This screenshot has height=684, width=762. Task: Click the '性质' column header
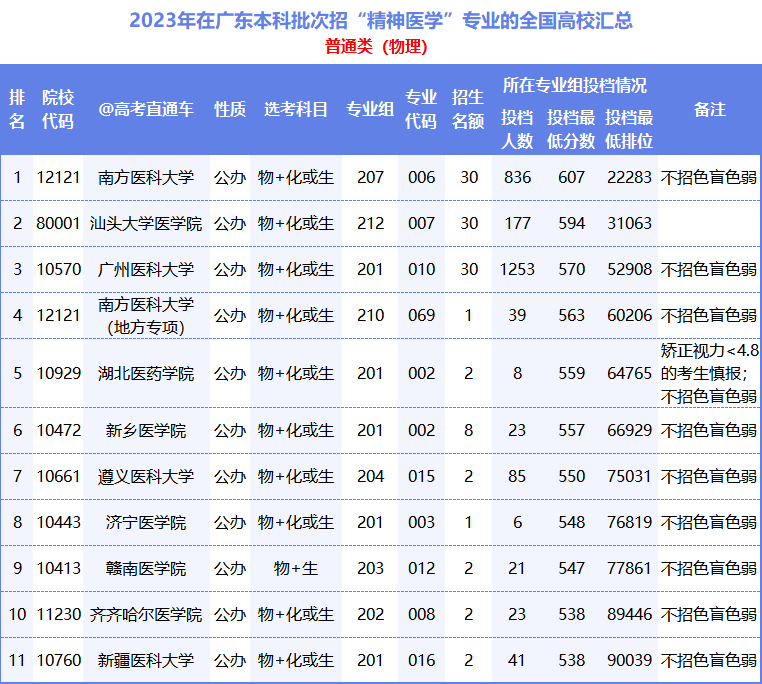click(x=230, y=109)
